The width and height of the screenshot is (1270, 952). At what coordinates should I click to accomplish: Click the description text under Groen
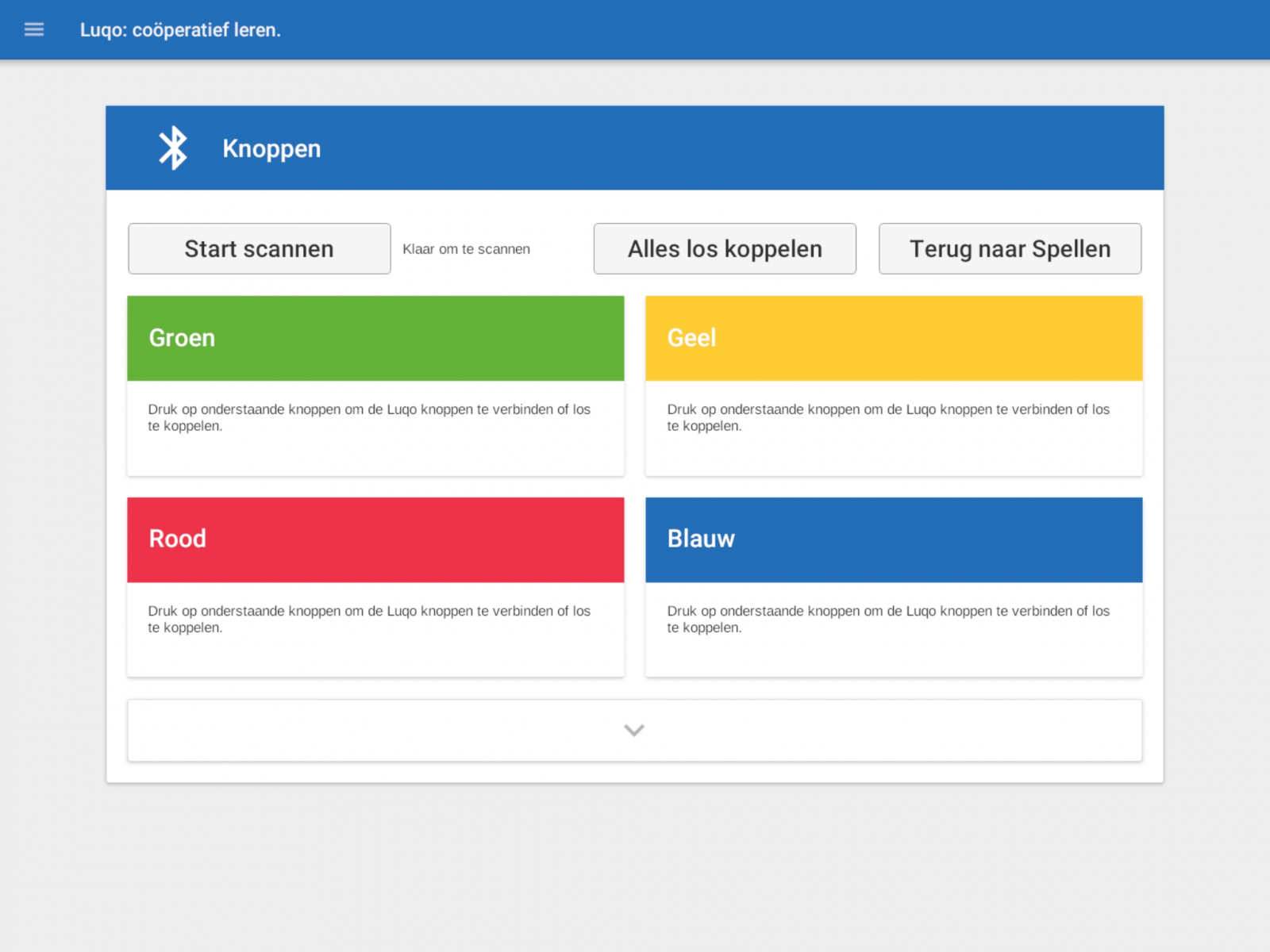[x=369, y=417]
